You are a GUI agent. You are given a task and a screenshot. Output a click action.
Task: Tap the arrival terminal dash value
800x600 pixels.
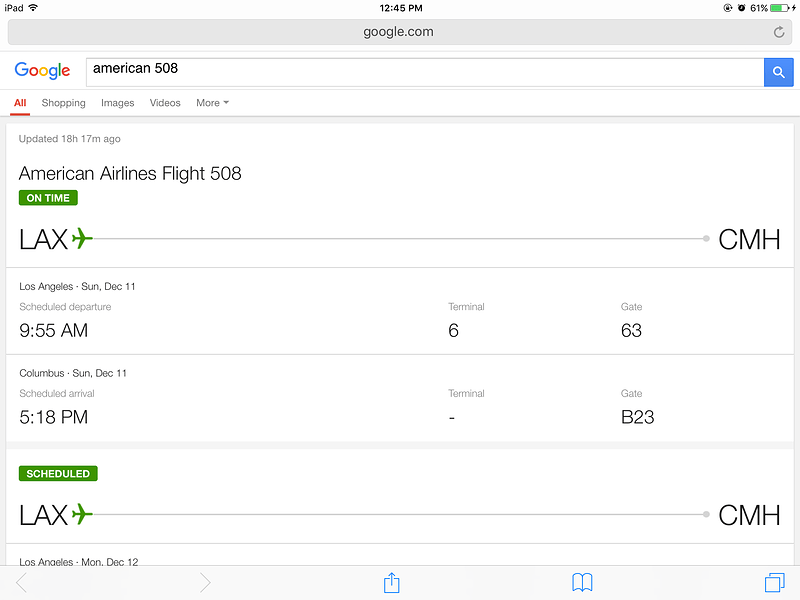tap(452, 418)
